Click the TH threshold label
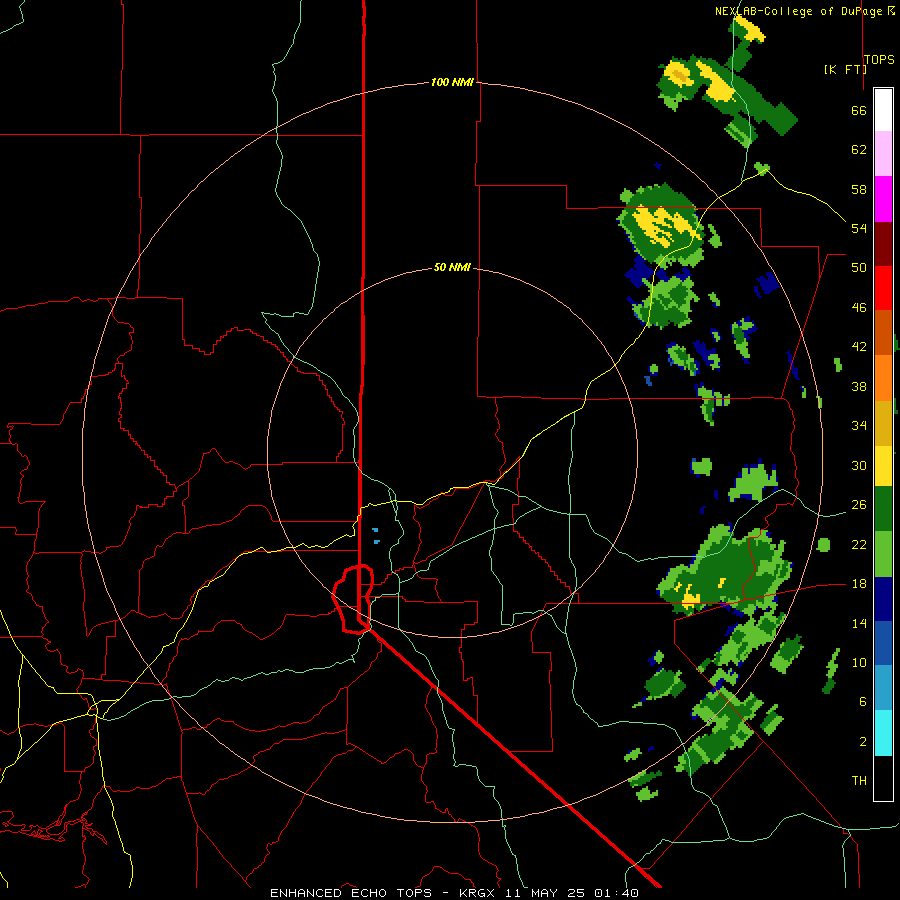The height and width of the screenshot is (900, 900). point(859,781)
